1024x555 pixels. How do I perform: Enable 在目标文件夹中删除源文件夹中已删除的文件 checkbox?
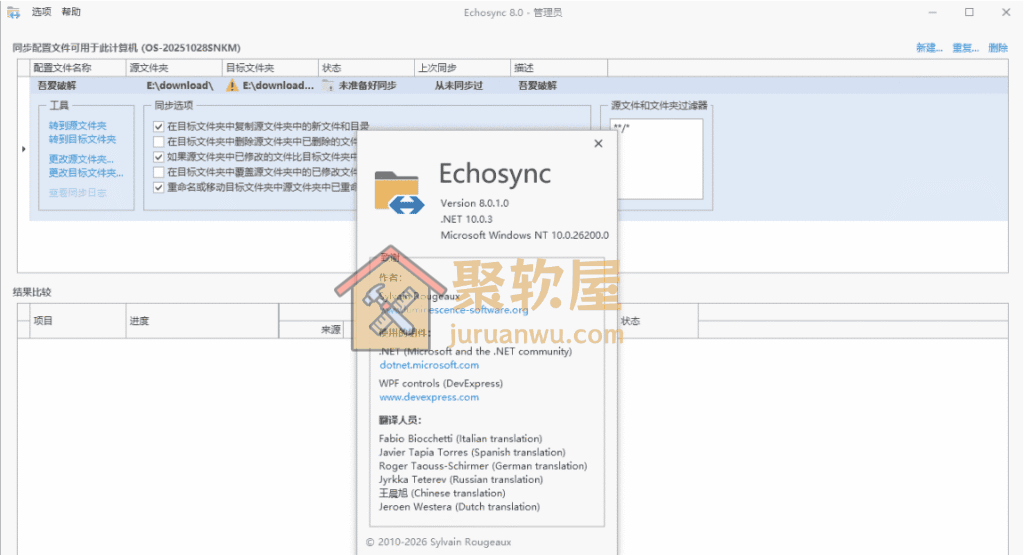click(158, 142)
